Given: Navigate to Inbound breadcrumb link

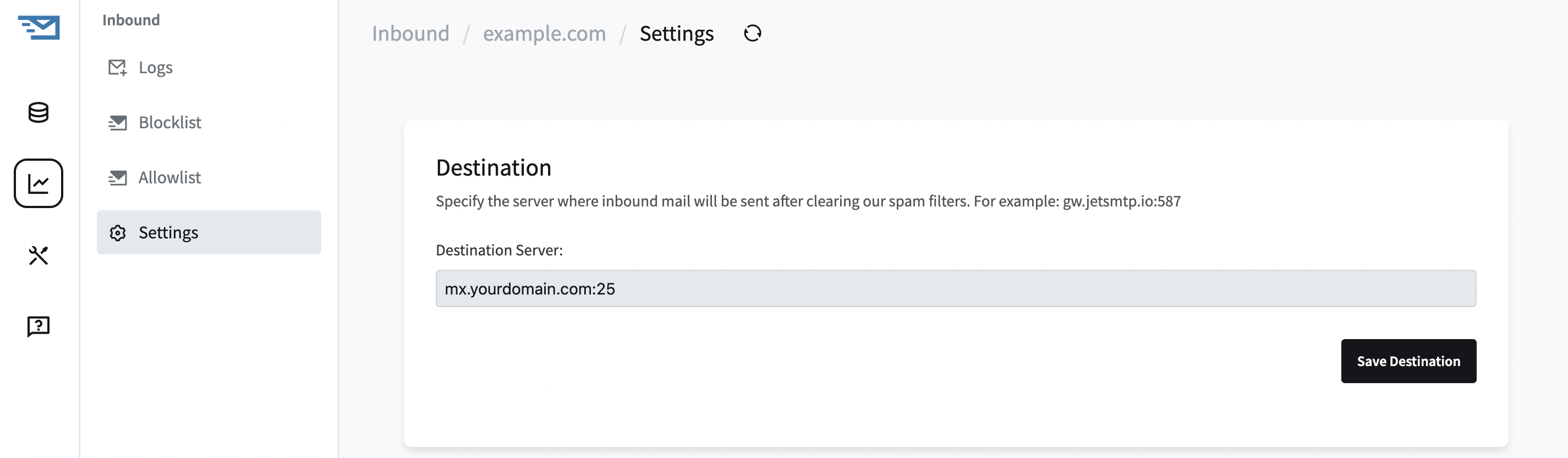Looking at the screenshot, I should [x=410, y=33].
